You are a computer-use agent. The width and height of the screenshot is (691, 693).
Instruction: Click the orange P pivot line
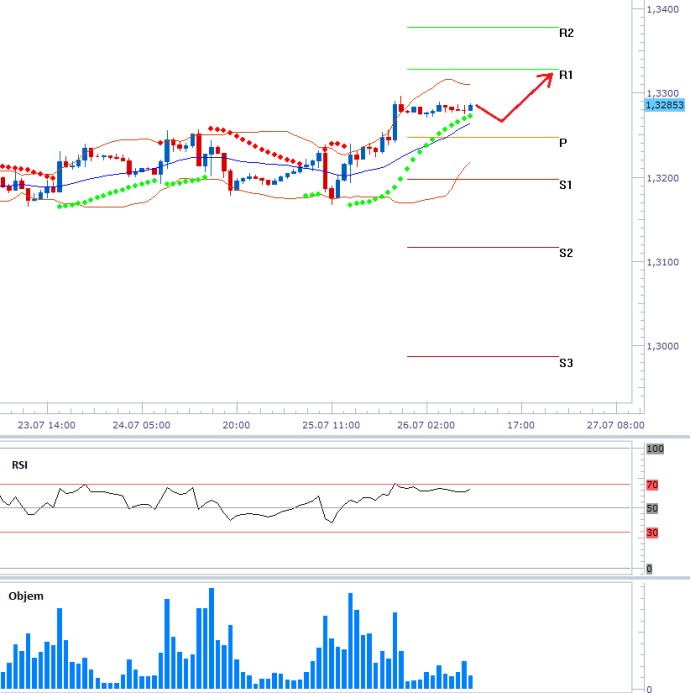(x=483, y=137)
